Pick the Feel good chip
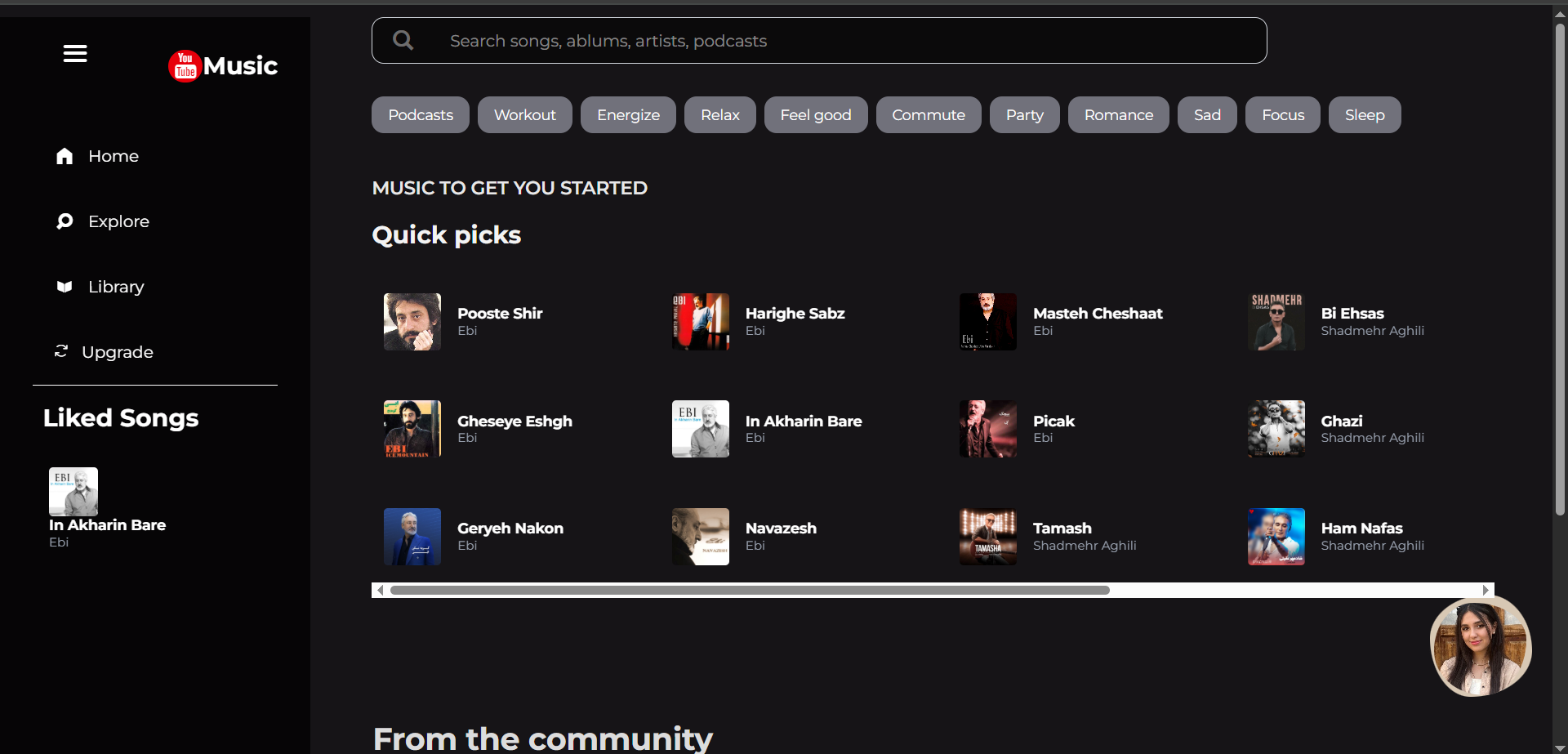 [x=816, y=115]
